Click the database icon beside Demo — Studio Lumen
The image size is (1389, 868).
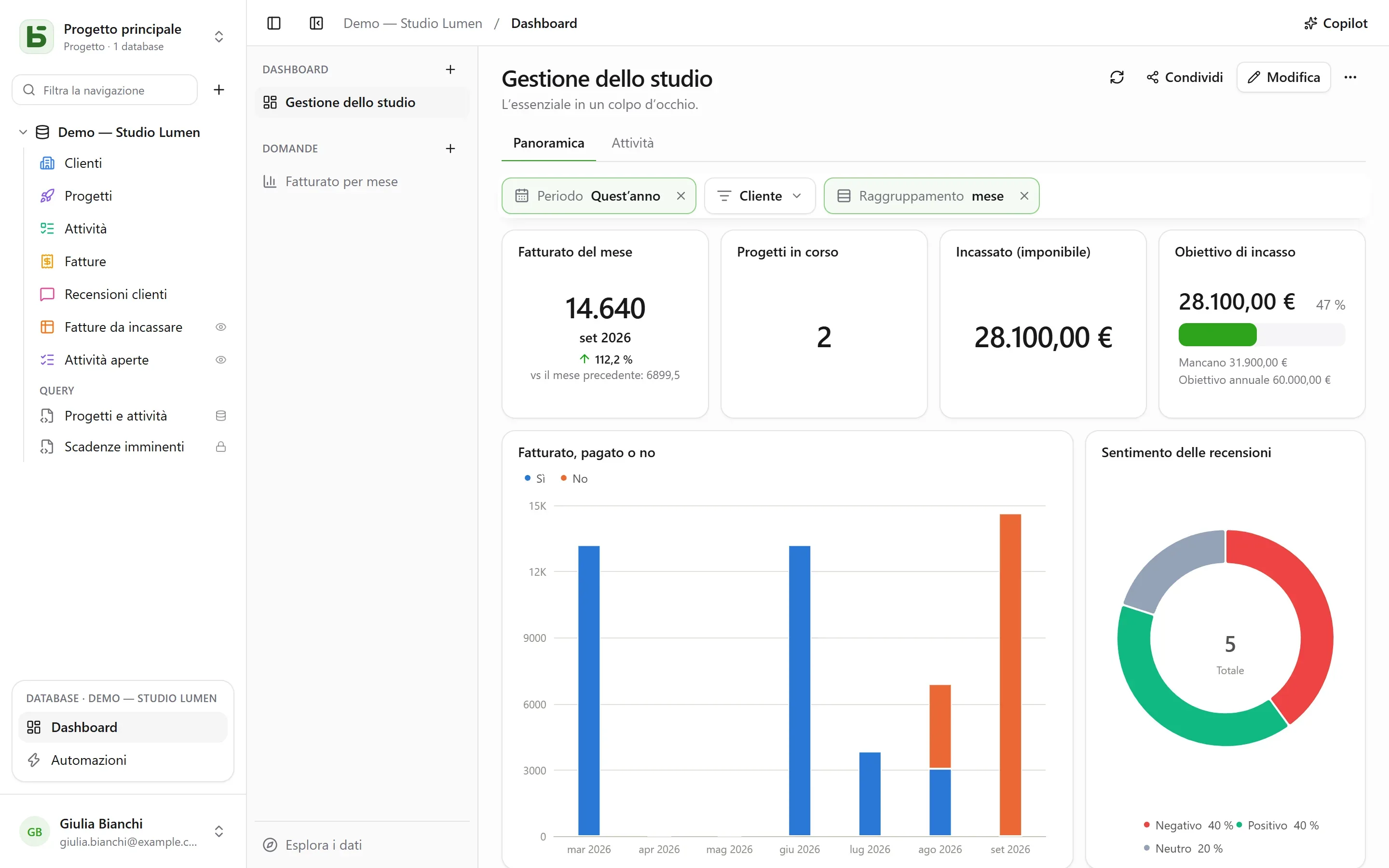tap(42, 132)
